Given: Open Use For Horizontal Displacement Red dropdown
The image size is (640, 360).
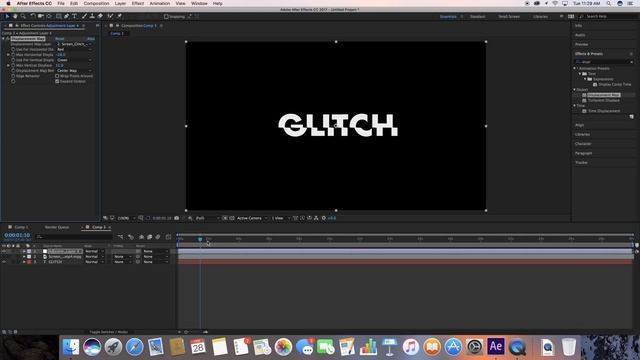Looking at the screenshot, I should tap(74, 49).
